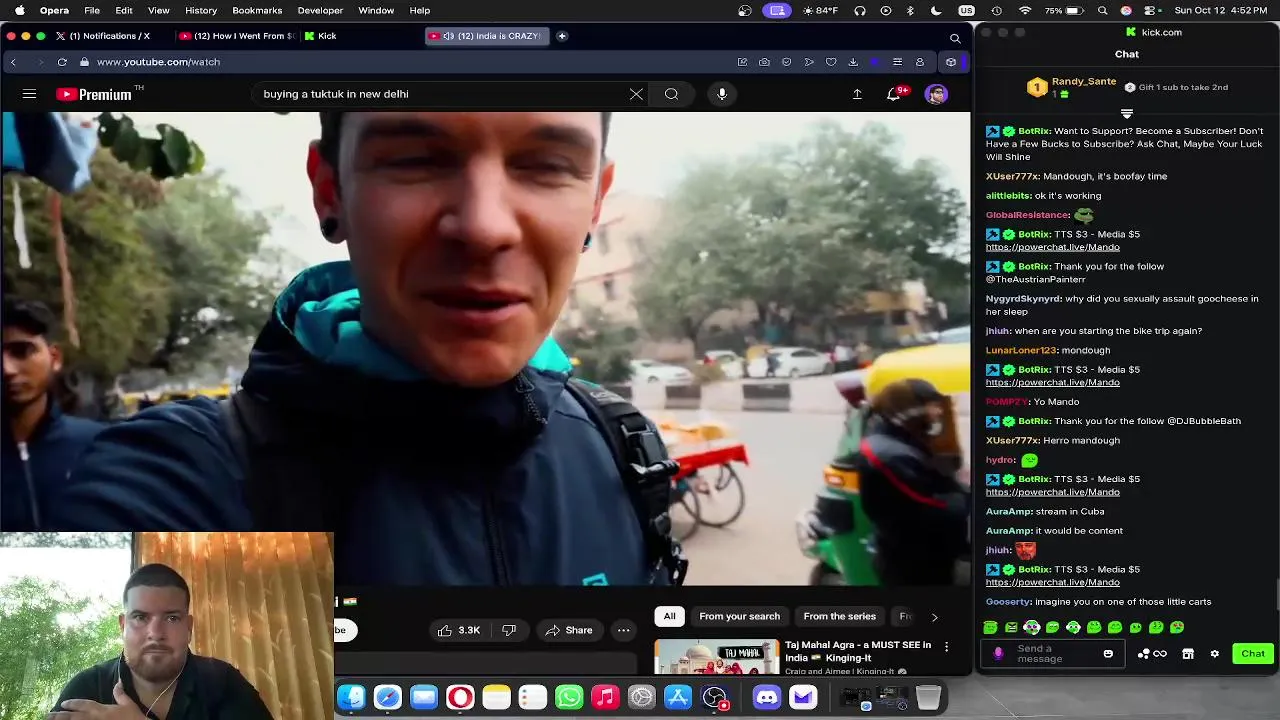This screenshot has height=720, width=1280.
Task: Open Discord from the Dock
Action: tap(767, 697)
